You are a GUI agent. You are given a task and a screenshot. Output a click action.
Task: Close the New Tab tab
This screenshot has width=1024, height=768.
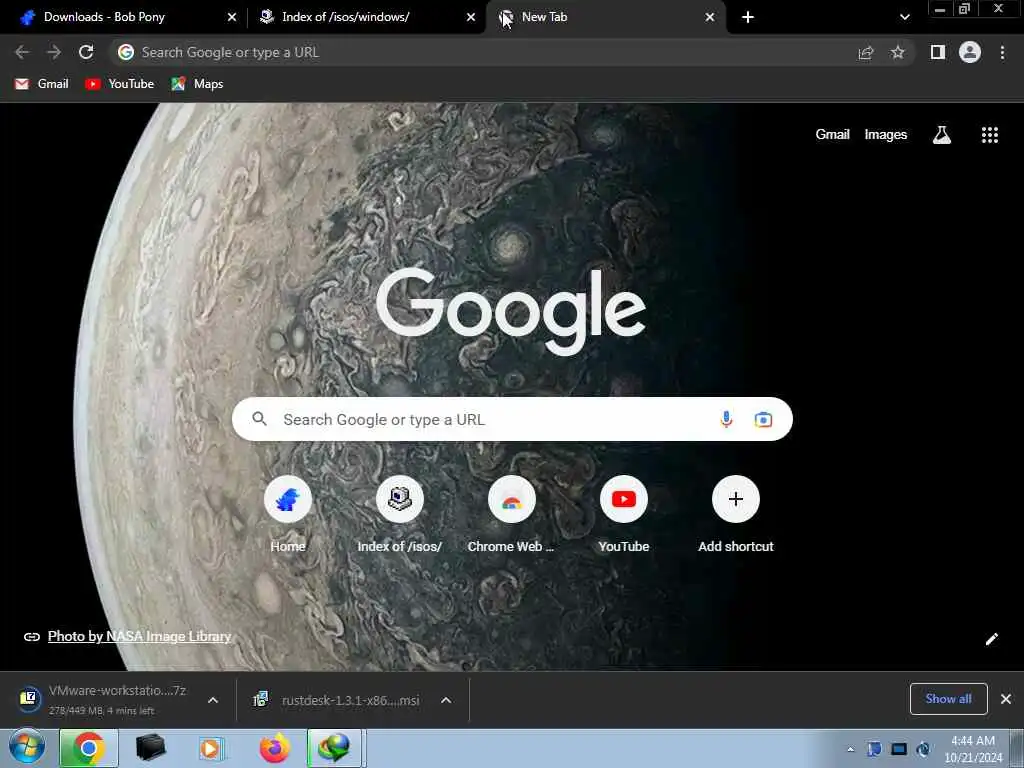tap(710, 17)
